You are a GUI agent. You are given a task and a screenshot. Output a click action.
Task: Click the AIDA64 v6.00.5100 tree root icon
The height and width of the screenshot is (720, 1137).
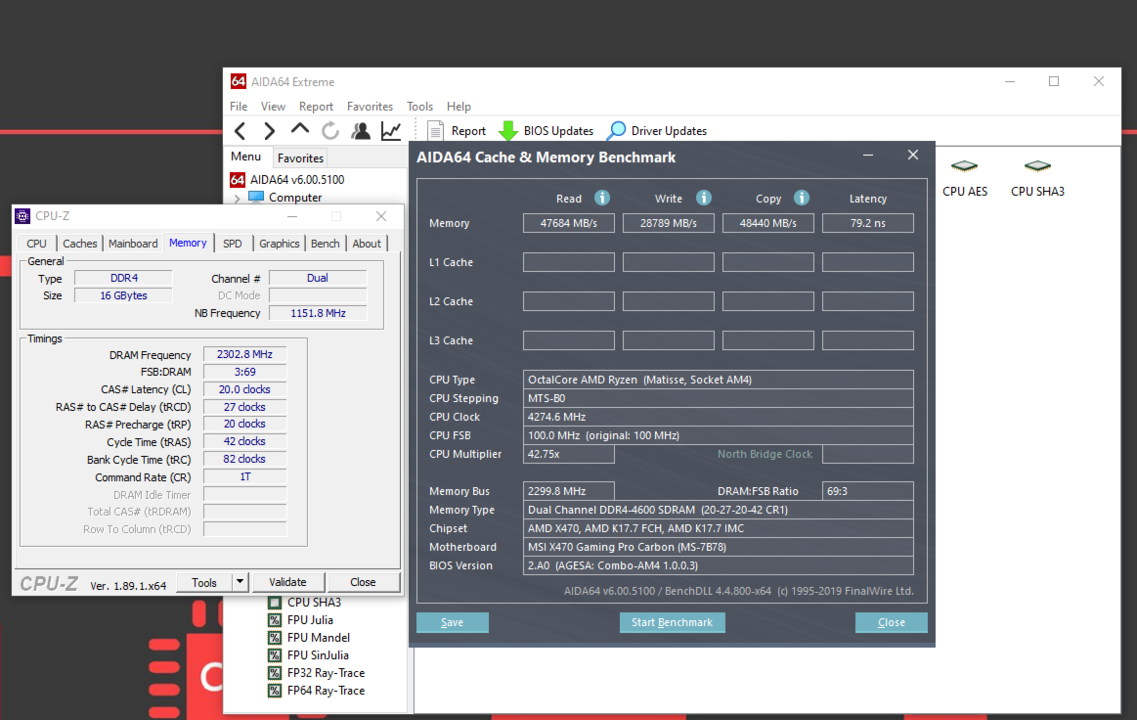click(x=237, y=179)
